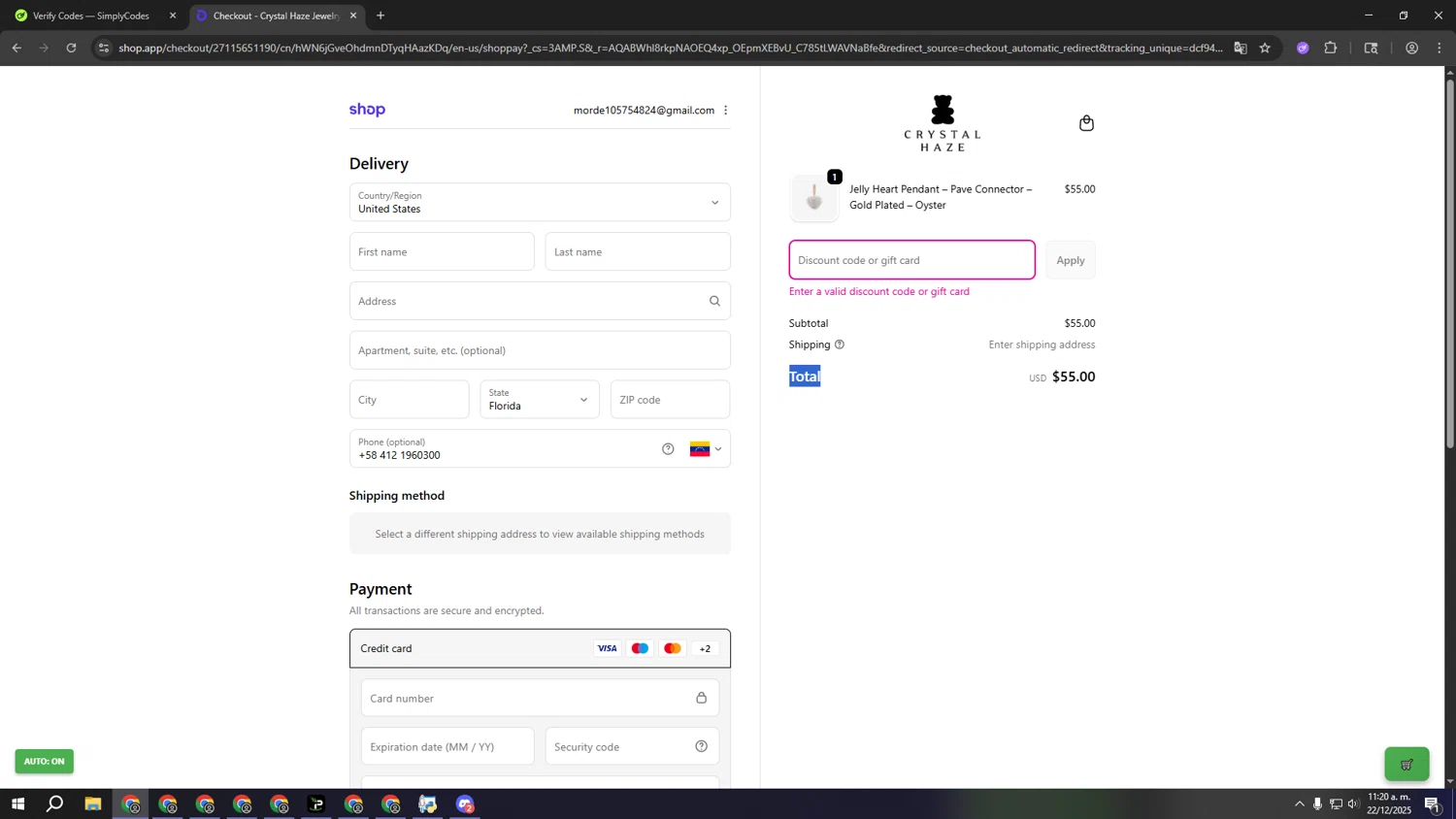The width and height of the screenshot is (1456, 819).
Task: Close the Checkout tab
Action: (353, 16)
